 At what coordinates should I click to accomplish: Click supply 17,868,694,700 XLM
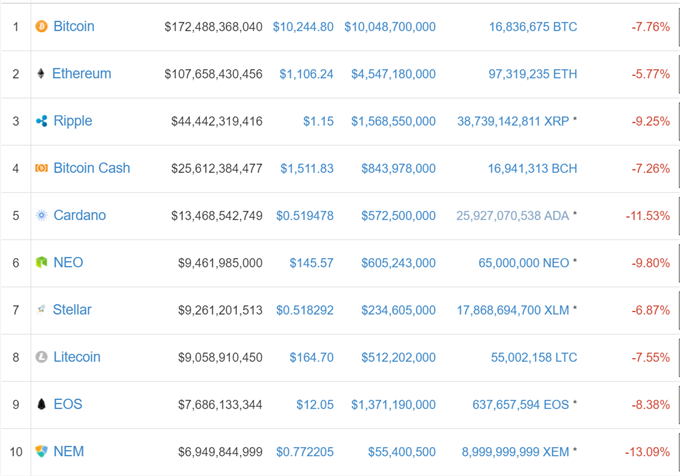[x=513, y=310]
